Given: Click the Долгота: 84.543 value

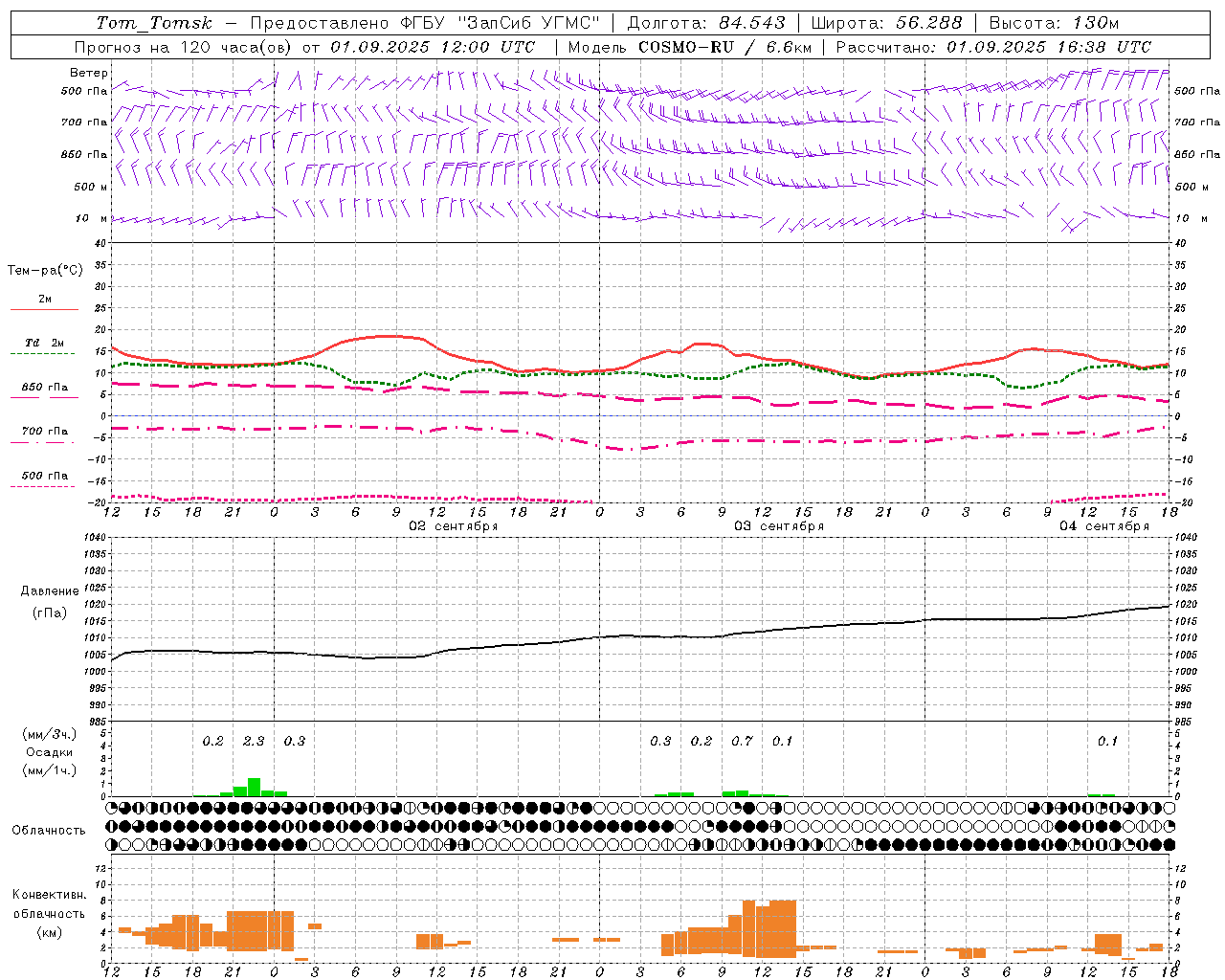Looking at the screenshot, I should pos(705,23).
